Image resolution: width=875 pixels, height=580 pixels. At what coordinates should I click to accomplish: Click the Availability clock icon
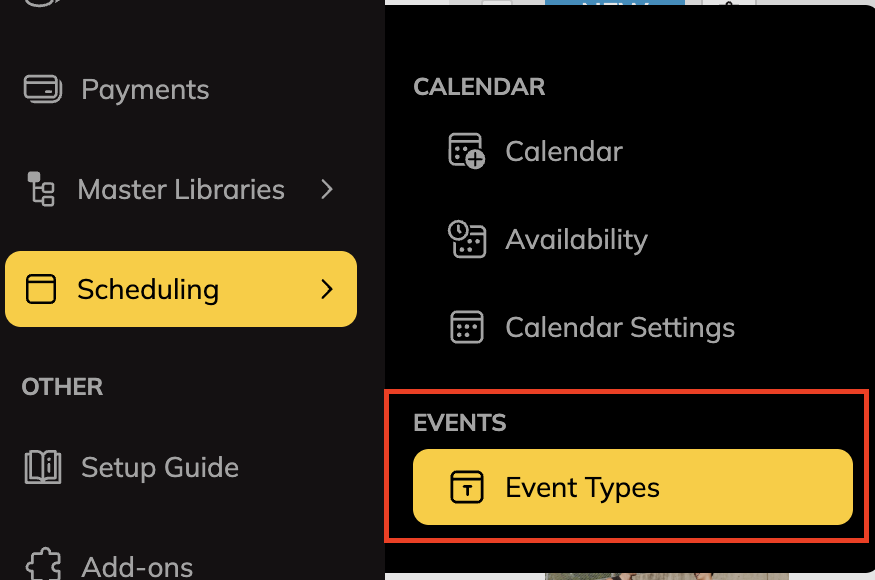(x=467, y=239)
